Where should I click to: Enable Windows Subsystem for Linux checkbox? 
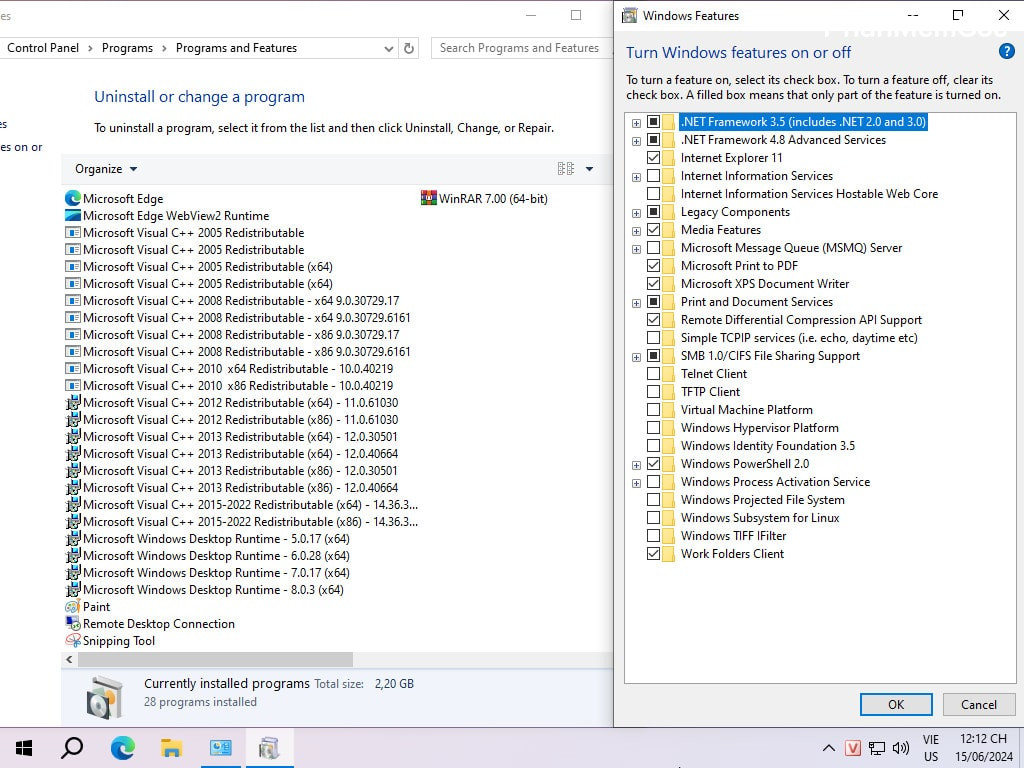click(x=653, y=518)
